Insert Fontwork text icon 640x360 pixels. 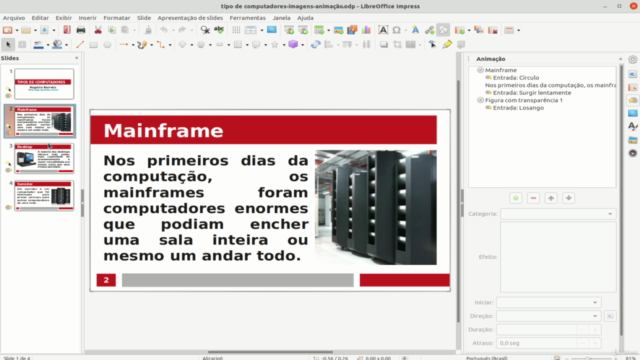tap(415, 30)
